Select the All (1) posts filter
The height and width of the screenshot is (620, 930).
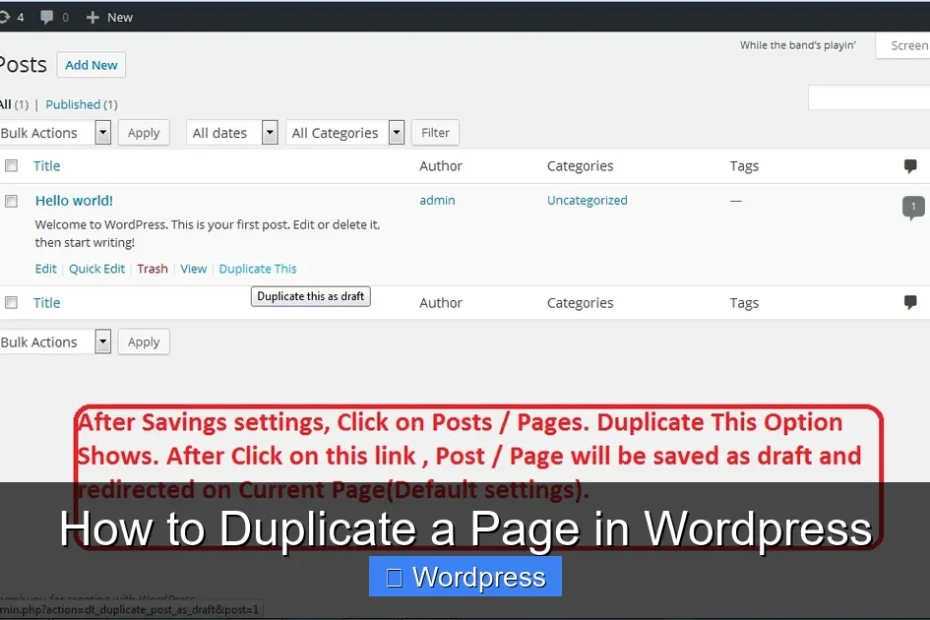(x=14, y=104)
